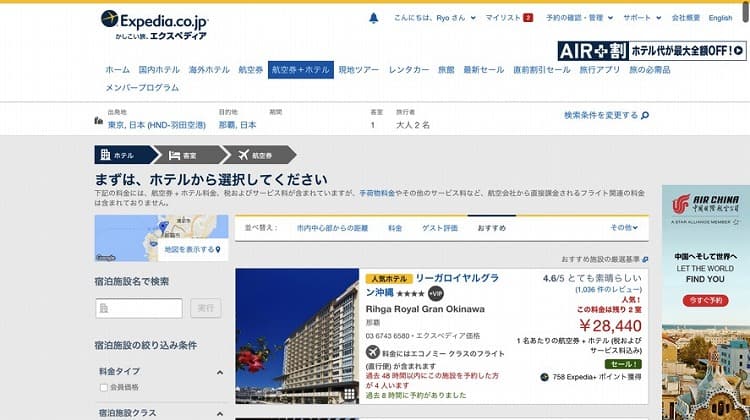Image resolution: width=750 pixels, height=420 pixels.
Task: Open the リーガロイヤルグラン沖縄 hotel title link
Action: pos(432,285)
